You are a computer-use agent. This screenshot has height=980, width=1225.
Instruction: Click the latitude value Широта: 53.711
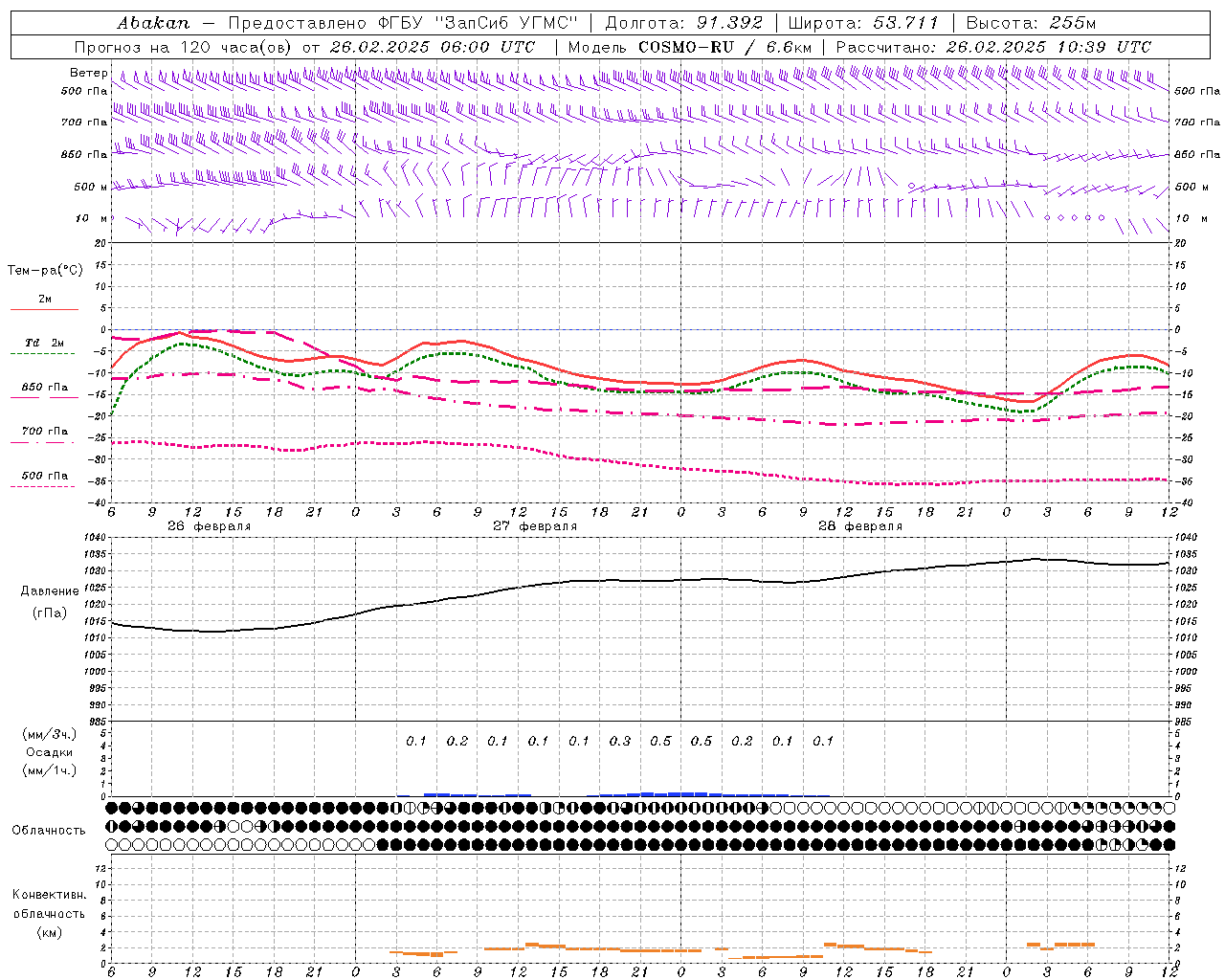(863, 23)
